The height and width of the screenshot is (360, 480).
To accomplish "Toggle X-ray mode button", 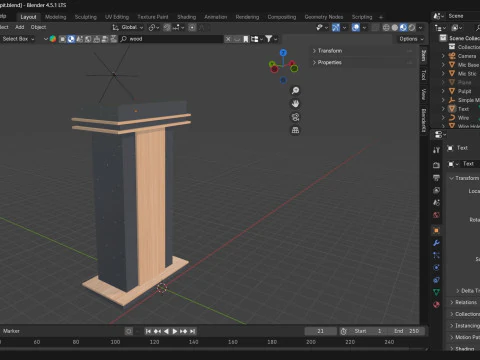I will pyautogui.click(x=375, y=27).
